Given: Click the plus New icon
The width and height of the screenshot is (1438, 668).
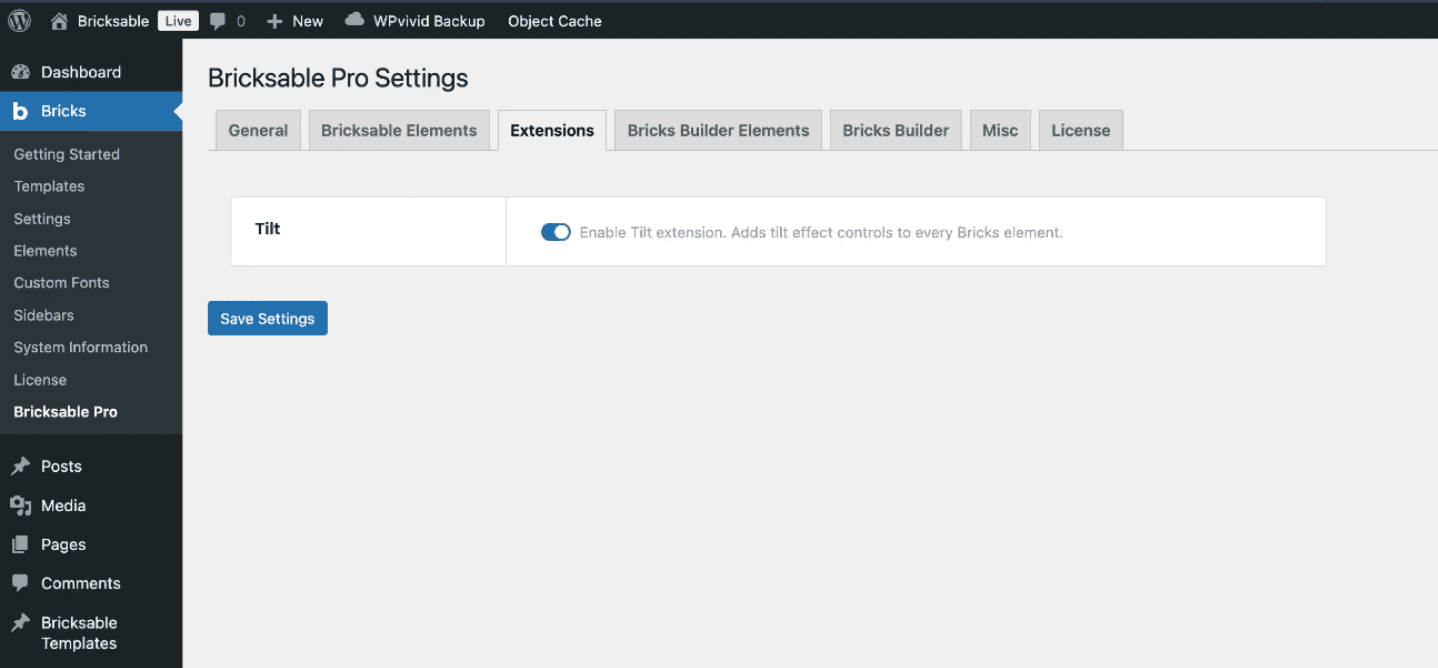Looking at the screenshot, I should [x=275, y=21].
